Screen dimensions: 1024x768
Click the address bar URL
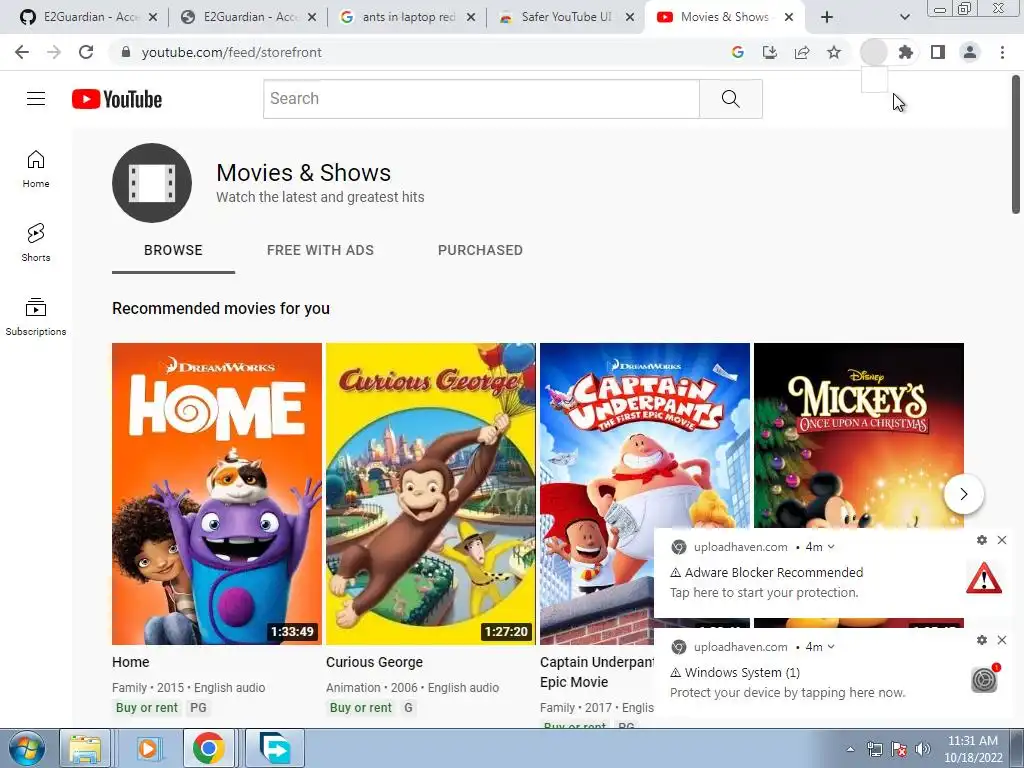232,52
